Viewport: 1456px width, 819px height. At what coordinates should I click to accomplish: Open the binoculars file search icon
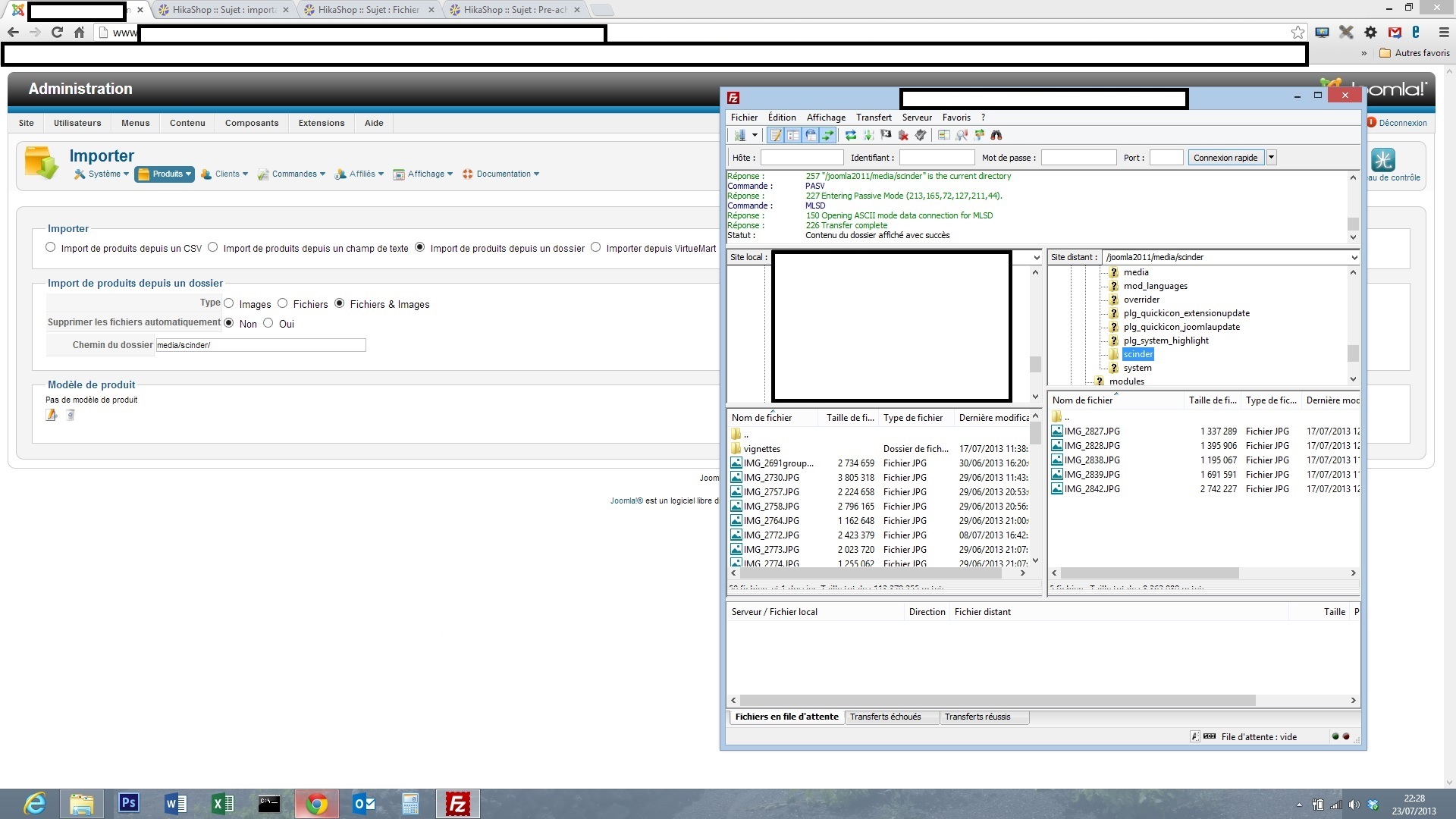(996, 135)
